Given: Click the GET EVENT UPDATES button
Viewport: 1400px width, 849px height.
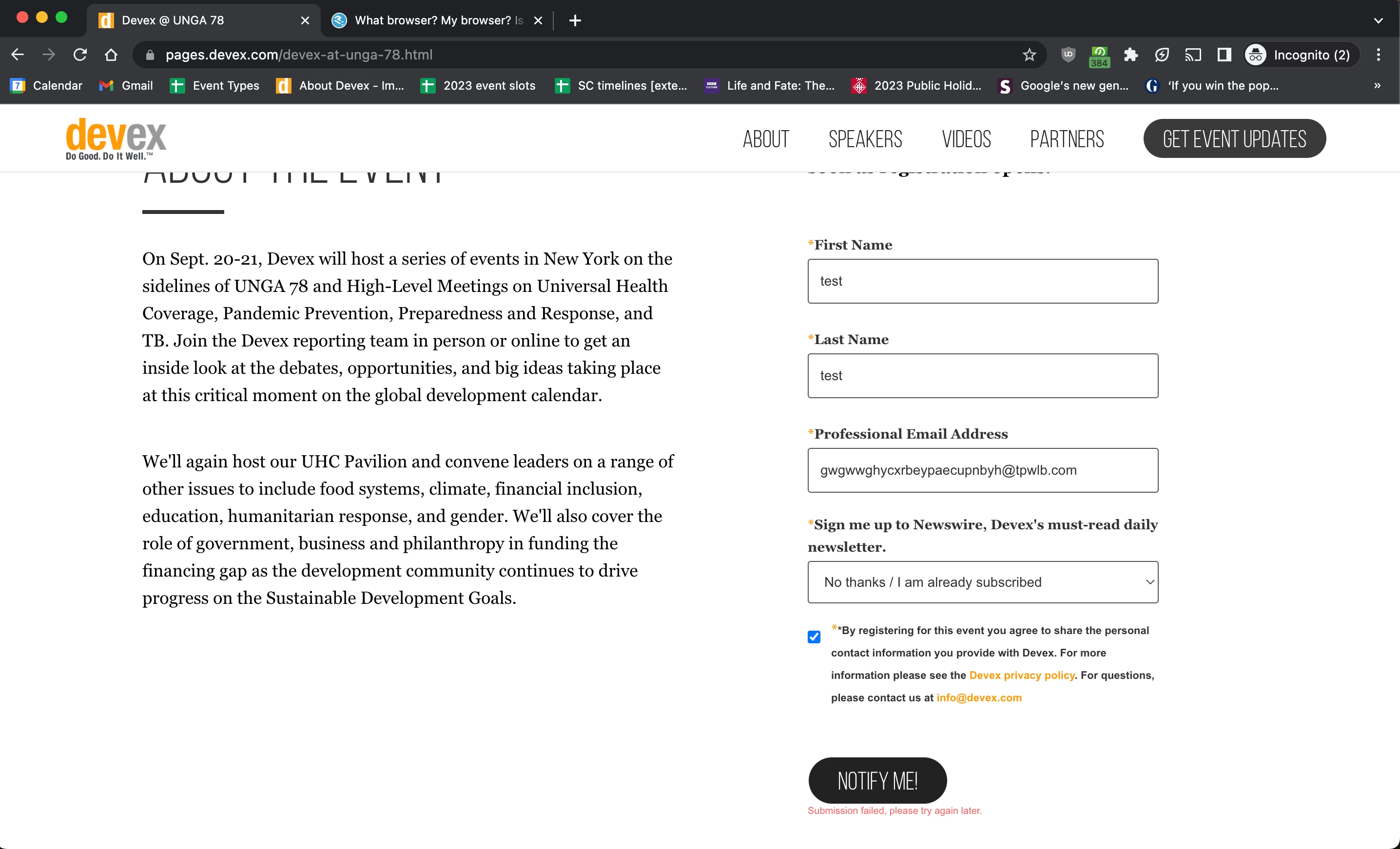Looking at the screenshot, I should click(1234, 139).
